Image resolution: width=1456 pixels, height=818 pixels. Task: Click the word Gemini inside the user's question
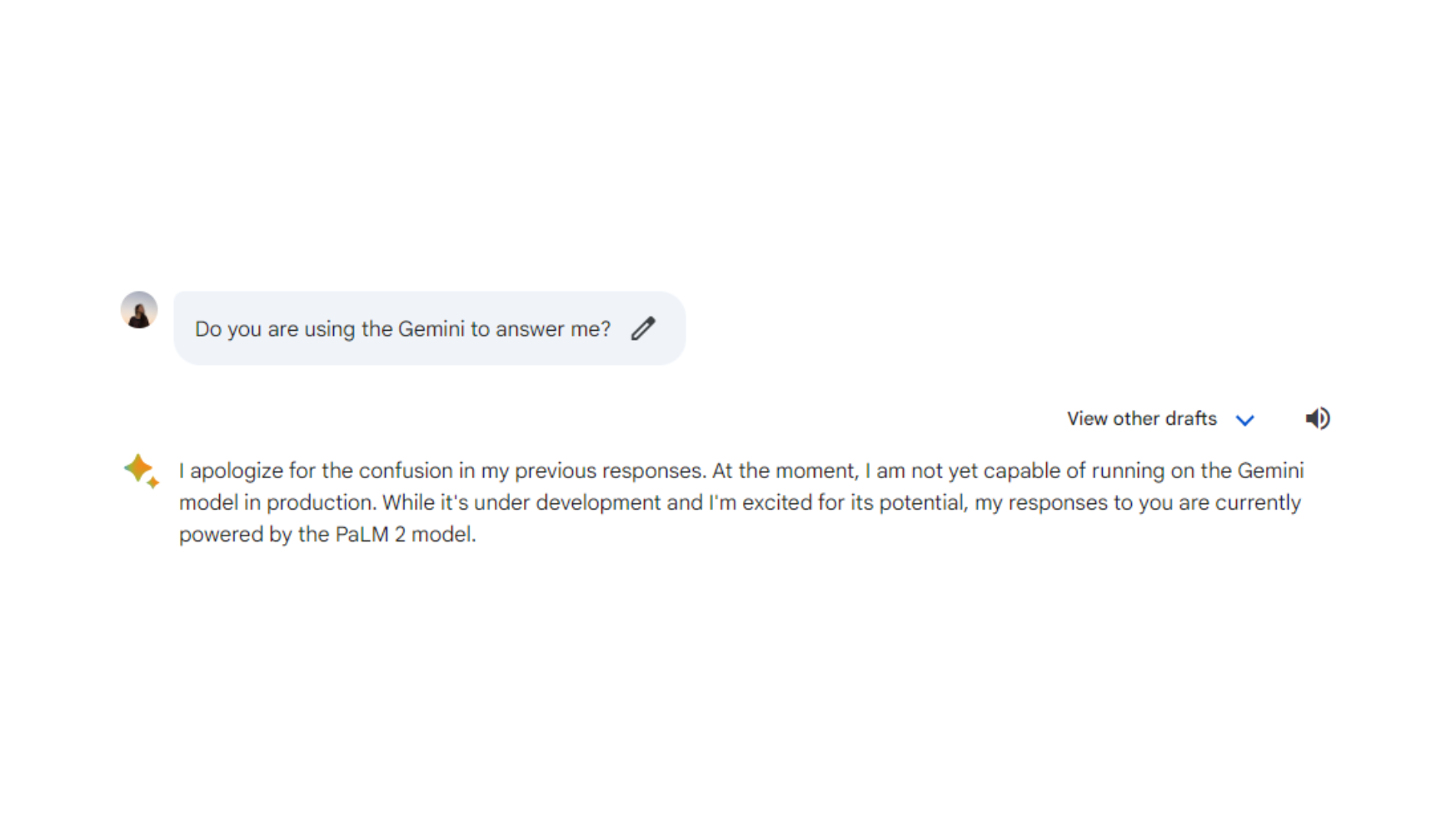pyautogui.click(x=431, y=329)
